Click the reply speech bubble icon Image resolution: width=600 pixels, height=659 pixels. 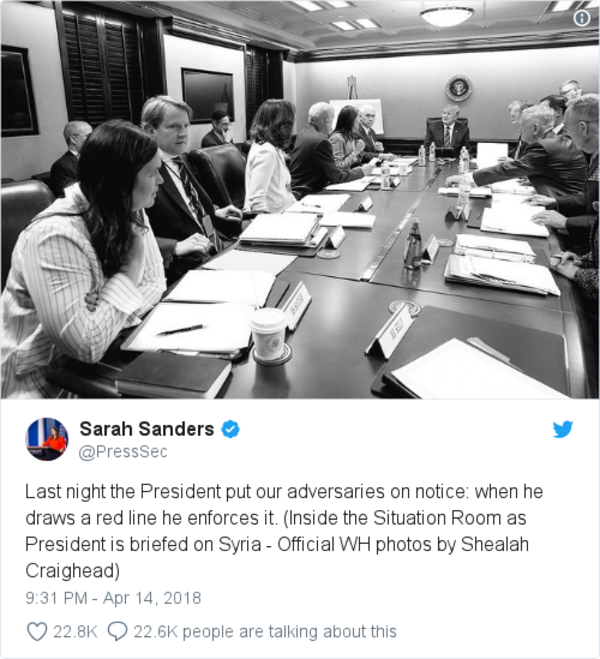click(118, 631)
